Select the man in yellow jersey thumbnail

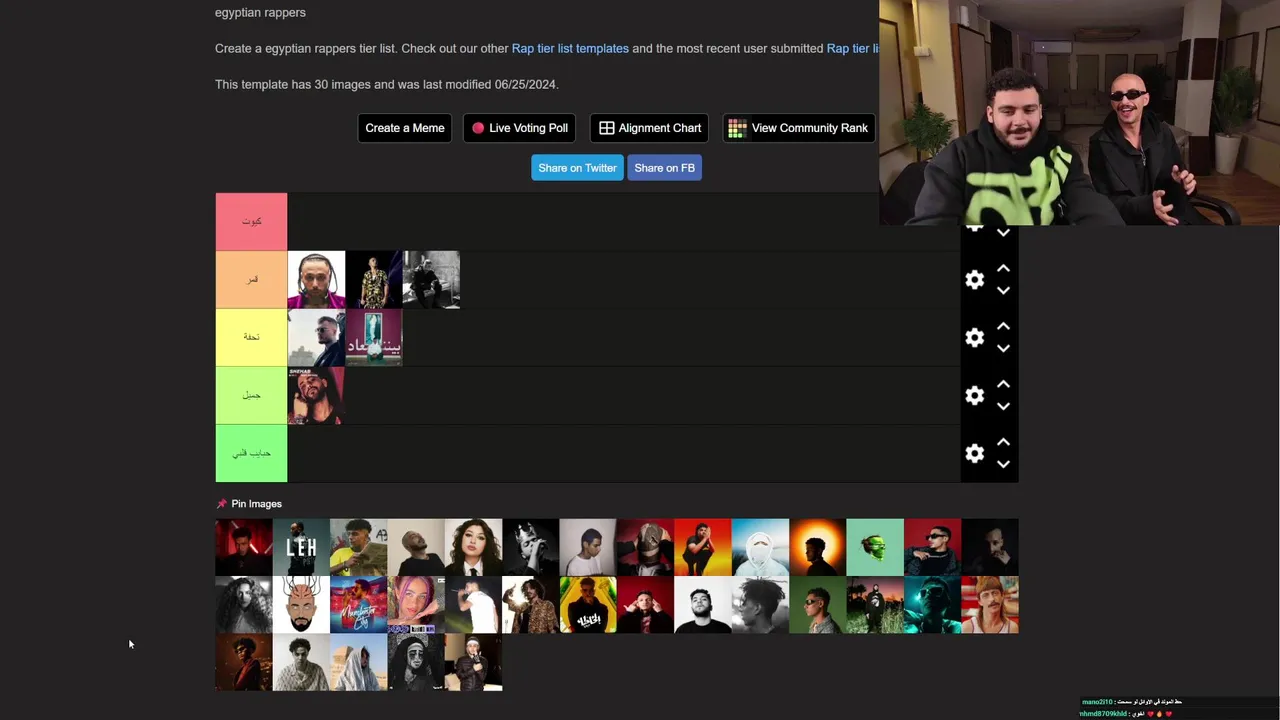[359, 547]
